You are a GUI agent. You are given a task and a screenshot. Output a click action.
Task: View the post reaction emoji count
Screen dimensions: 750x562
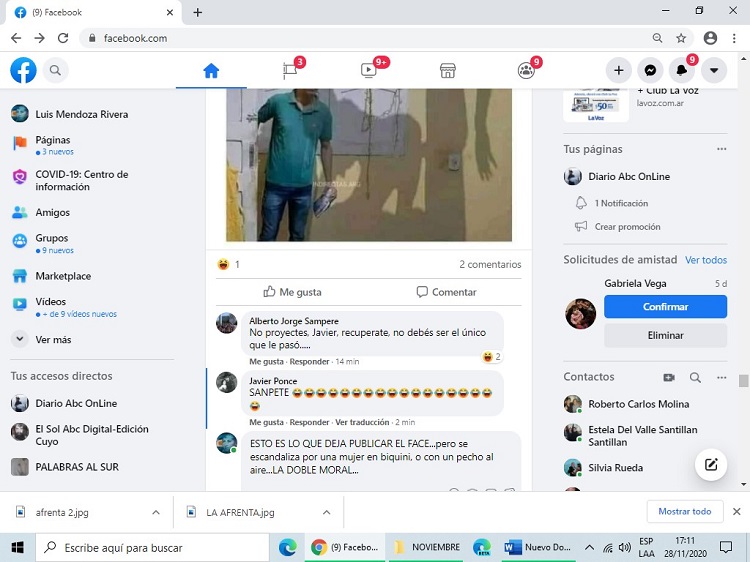228,264
